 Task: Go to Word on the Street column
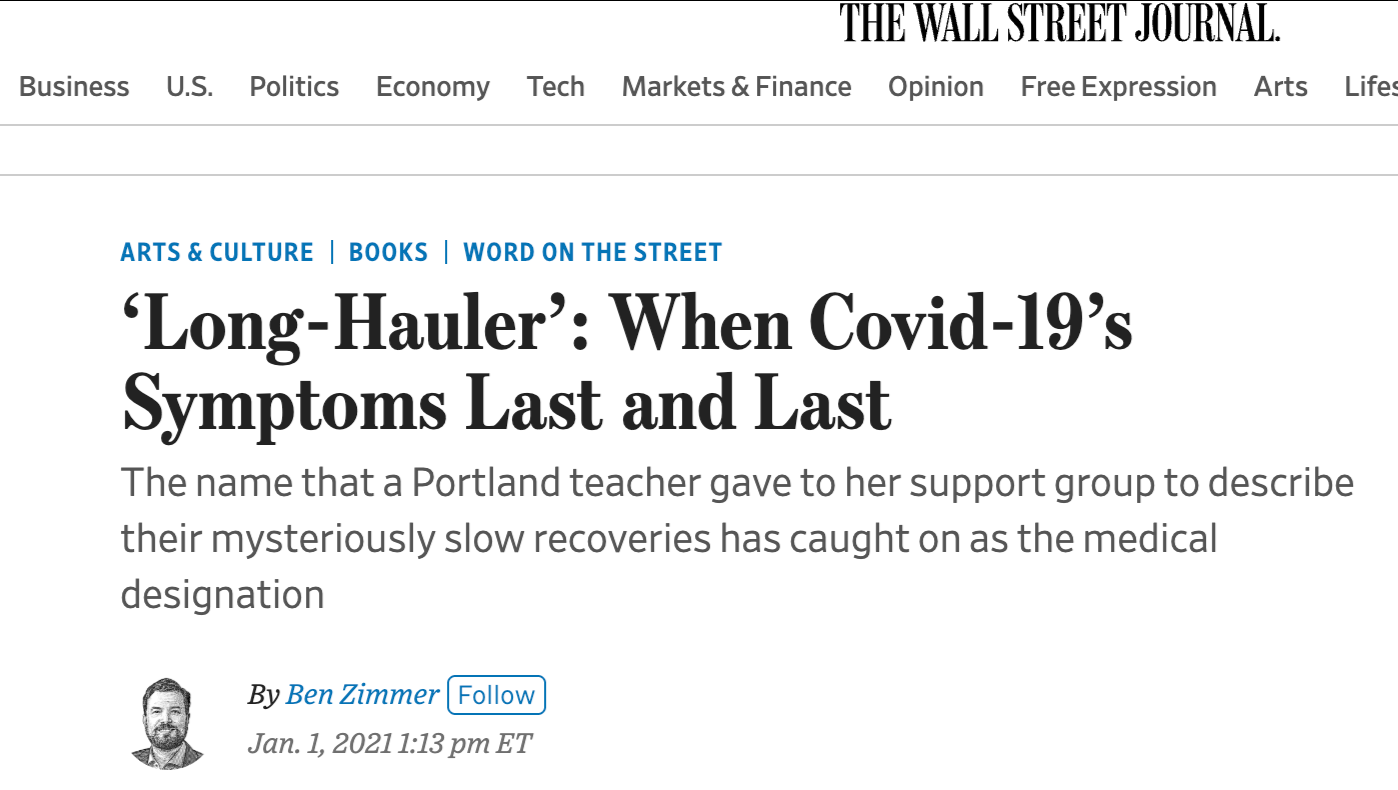click(592, 252)
